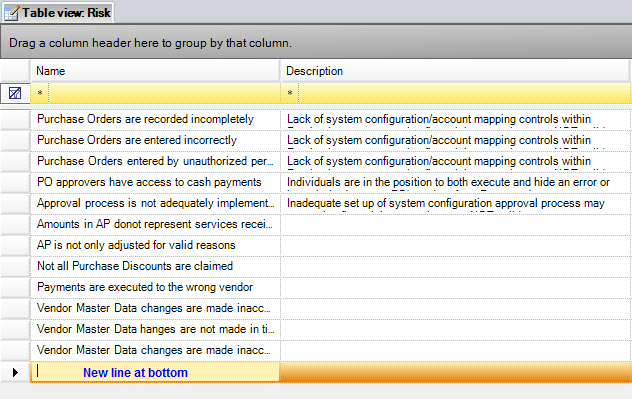Click row header of 'Approval process' row
The height and width of the screenshot is (399, 632).
point(15,203)
